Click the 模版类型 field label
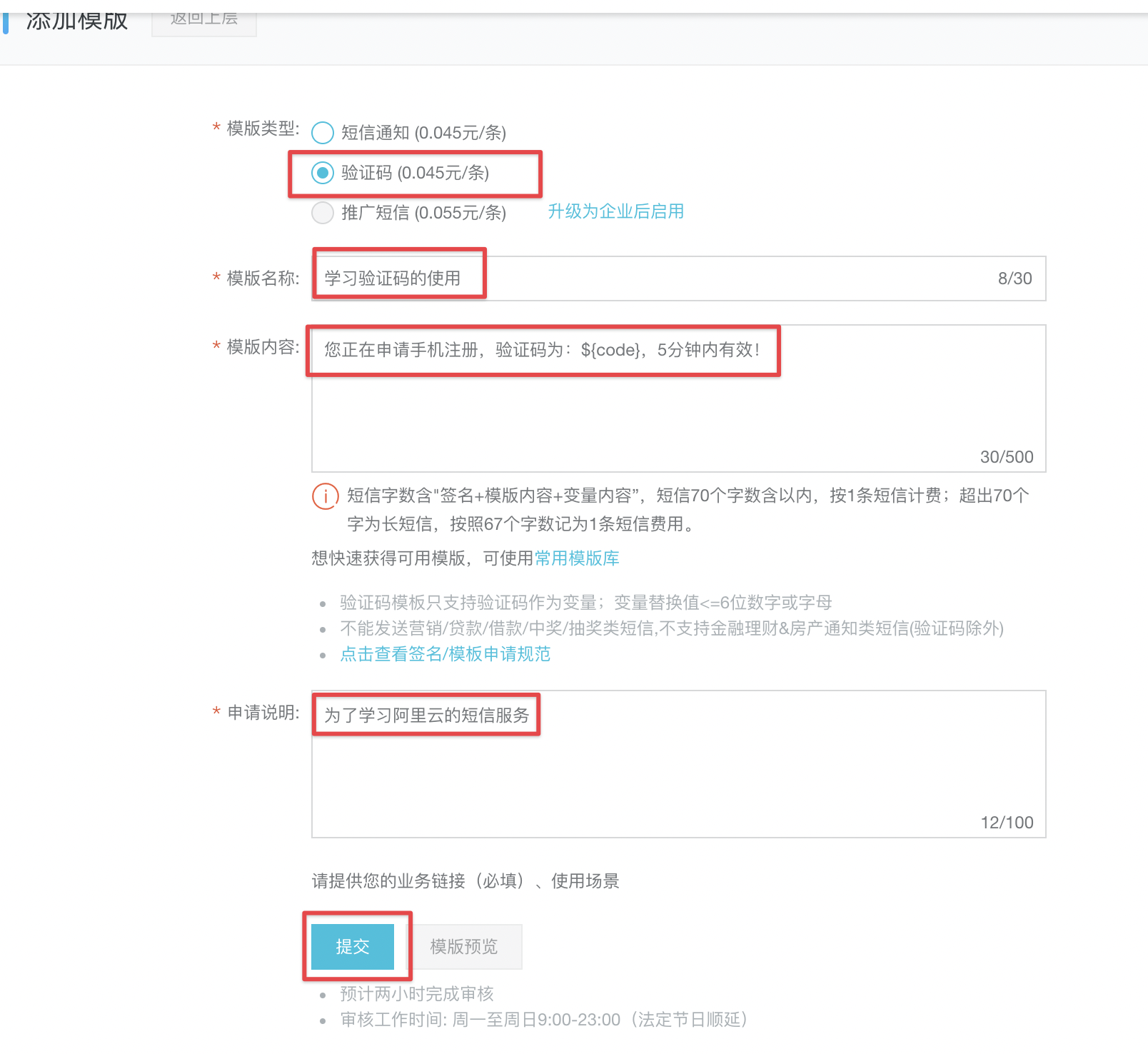Image resolution: width=1148 pixels, height=1054 pixels. [x=263, y=129]
